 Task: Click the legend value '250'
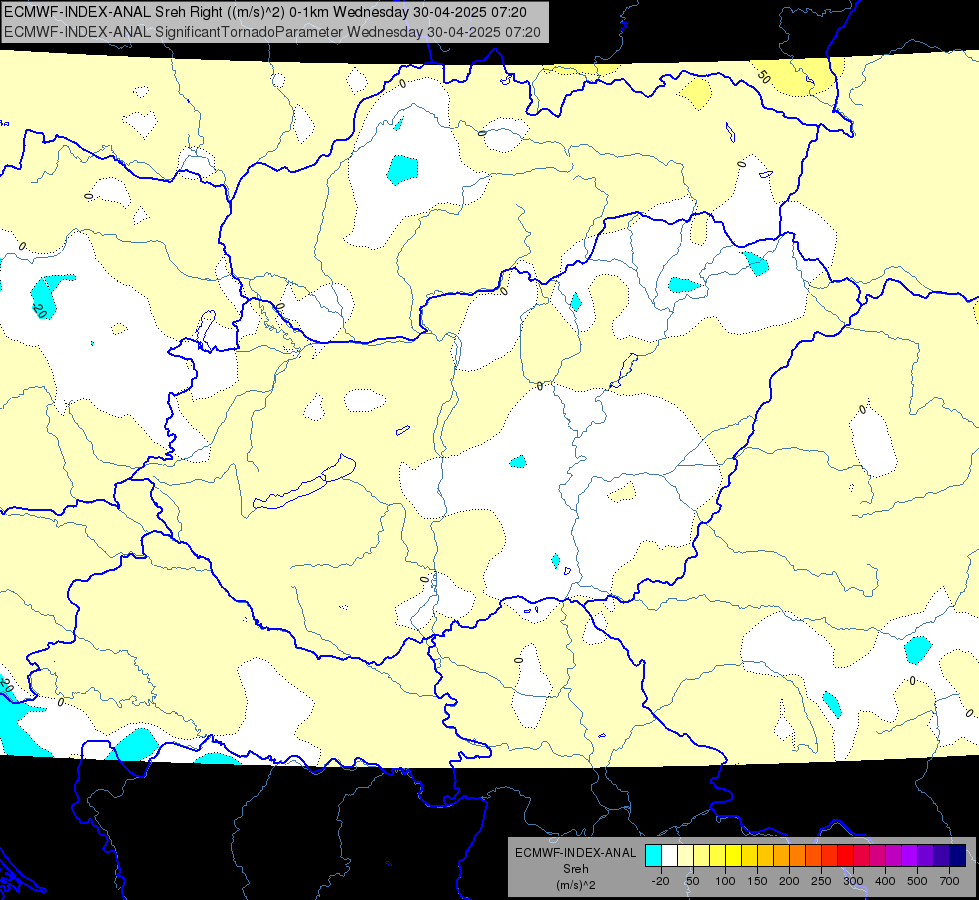821,881
